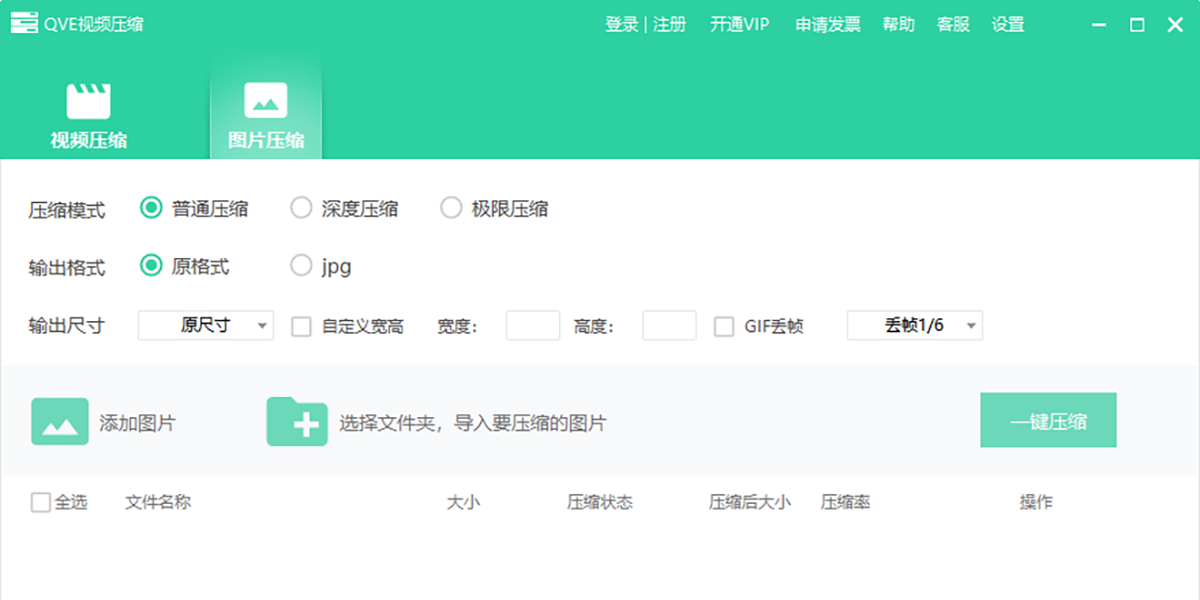Select the deep compression mode
Screen dimensions: 1200x600
[301, 208]
